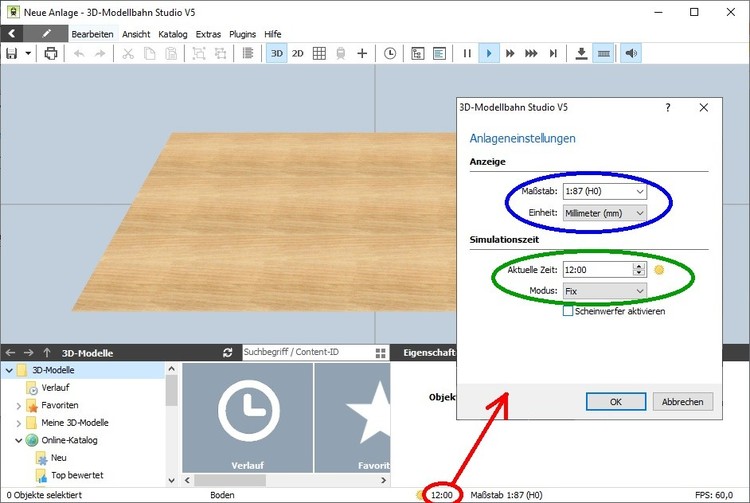Click the Cut scissors icon

point(128,54)
